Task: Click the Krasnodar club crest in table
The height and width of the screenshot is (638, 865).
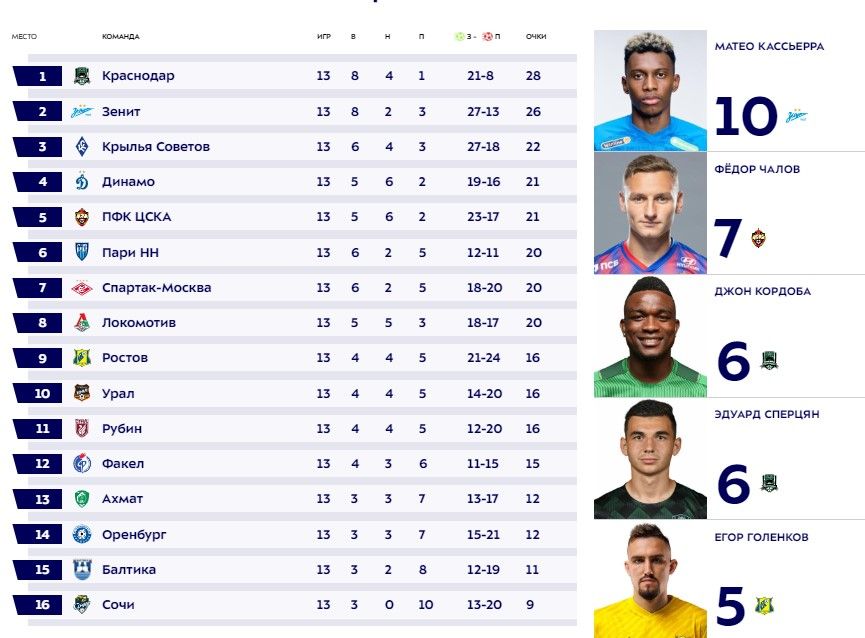Action: click(x=82, y=76)
